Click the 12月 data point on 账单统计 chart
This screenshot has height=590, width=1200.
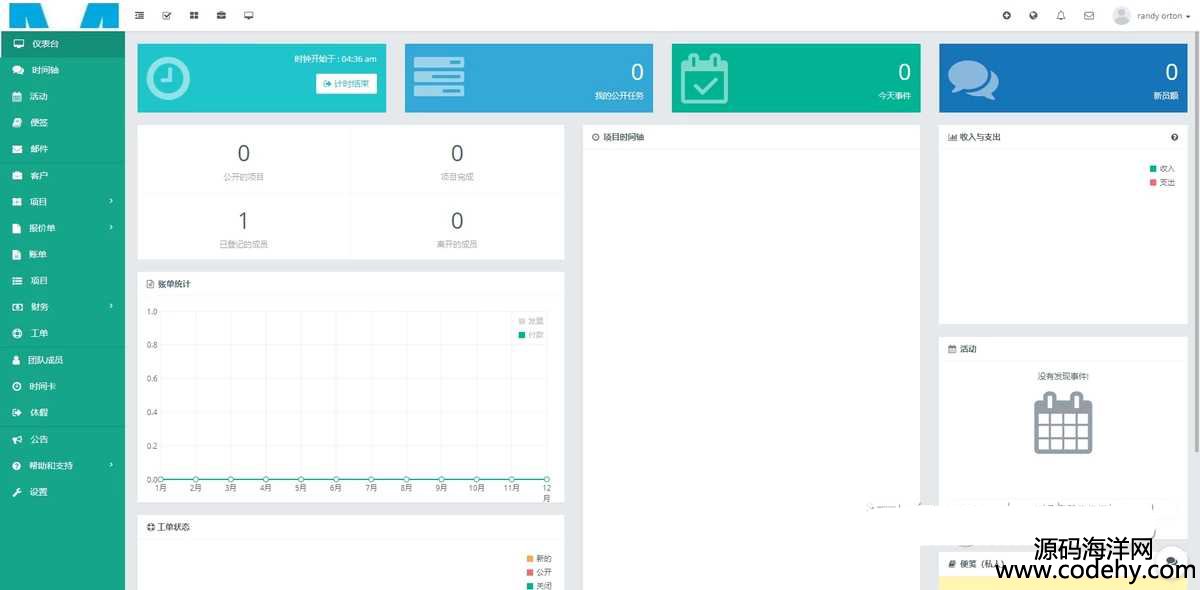coord(546,479)
